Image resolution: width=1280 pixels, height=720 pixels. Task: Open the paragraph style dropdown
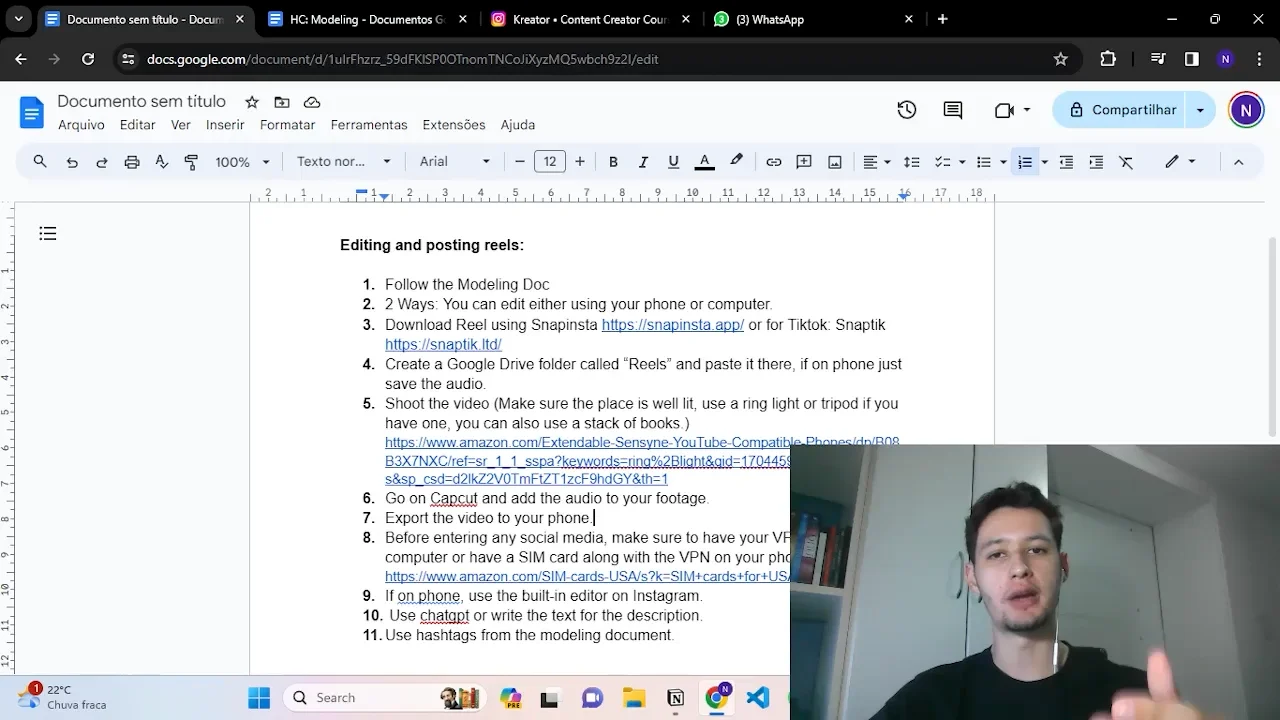344,162
